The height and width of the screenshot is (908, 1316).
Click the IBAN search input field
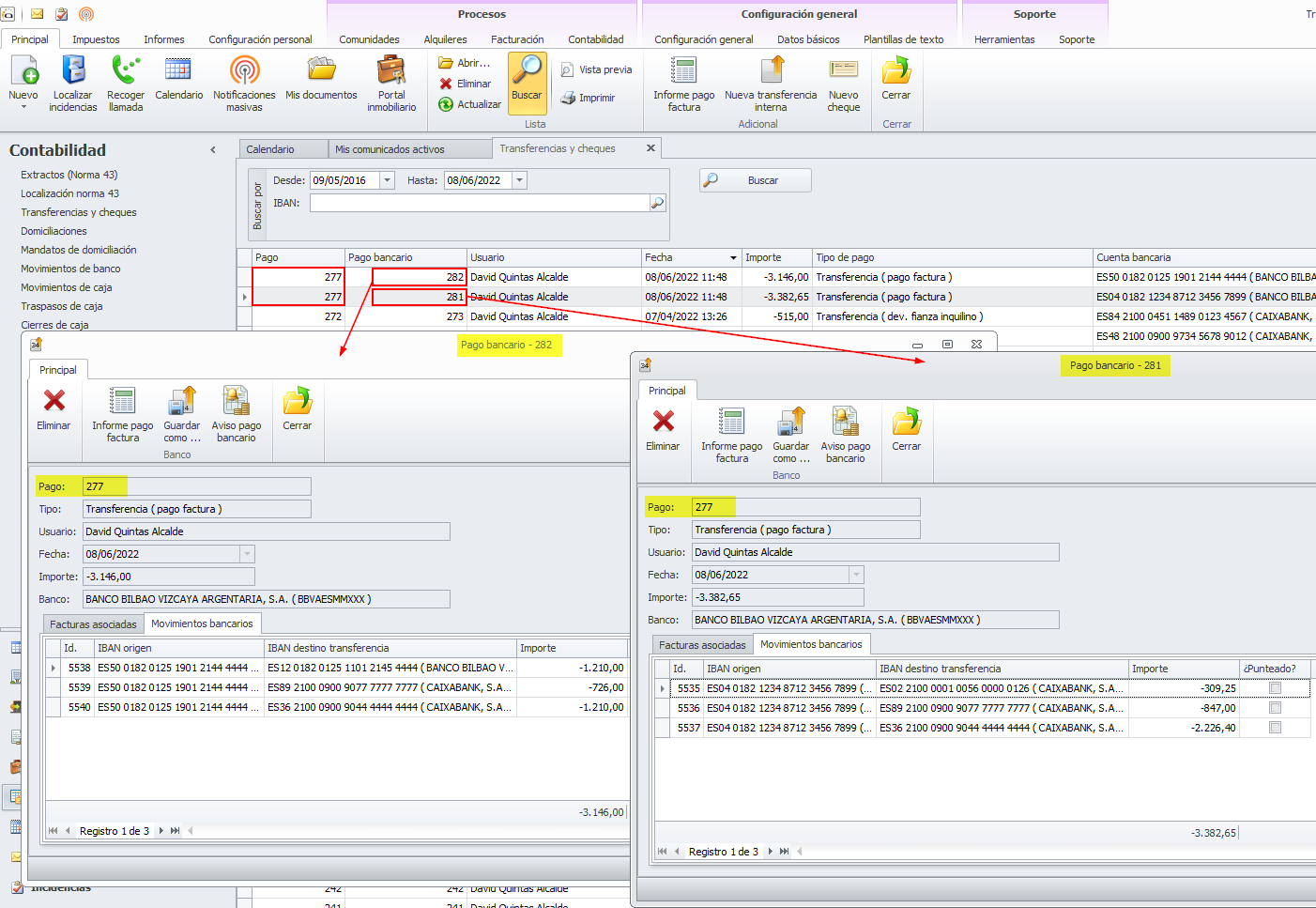(481, 203)
